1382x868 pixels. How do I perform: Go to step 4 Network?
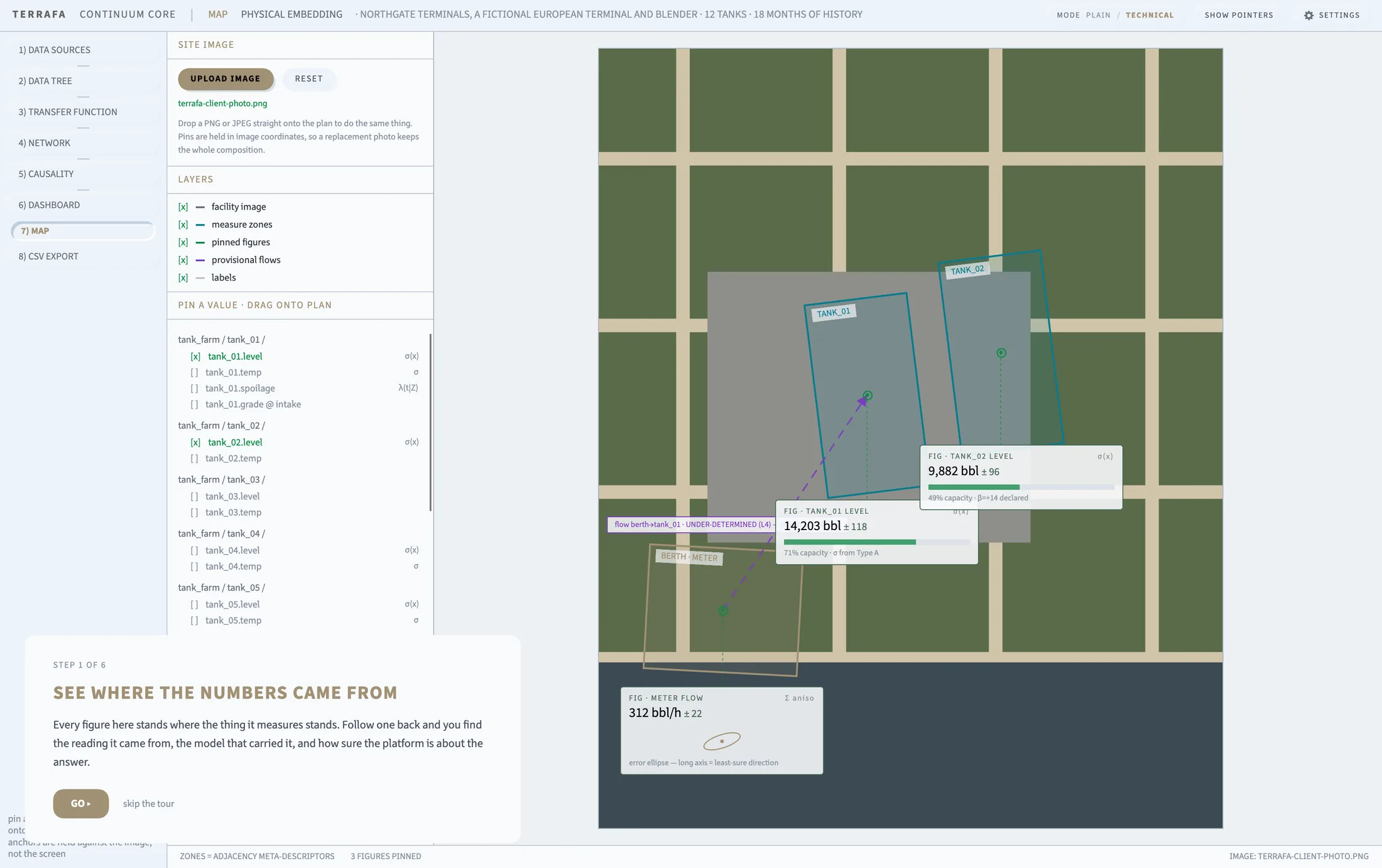83,143
